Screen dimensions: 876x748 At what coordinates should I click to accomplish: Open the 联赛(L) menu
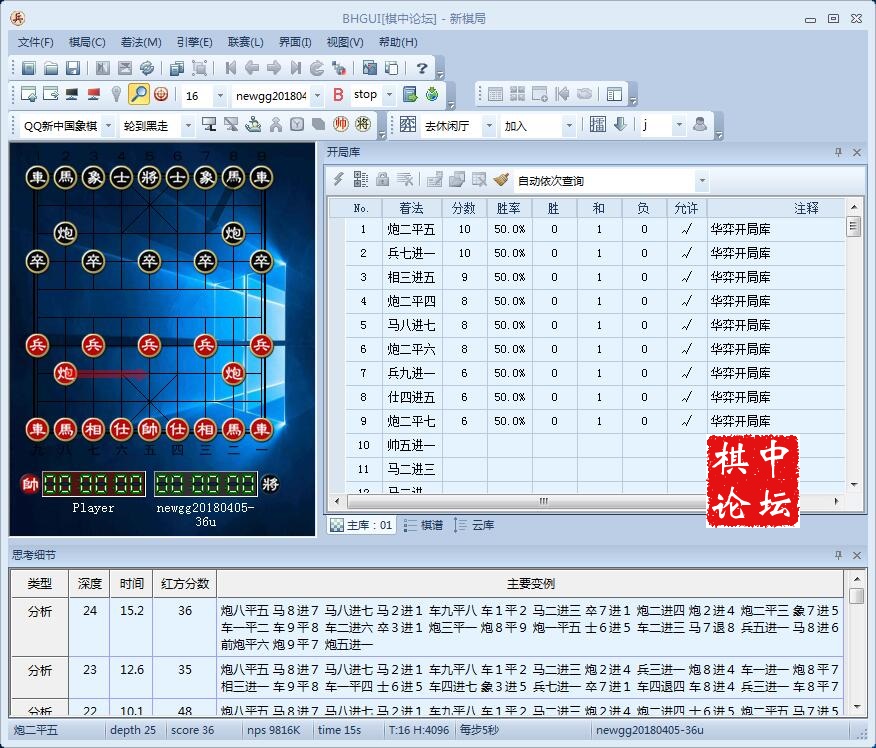245,42
